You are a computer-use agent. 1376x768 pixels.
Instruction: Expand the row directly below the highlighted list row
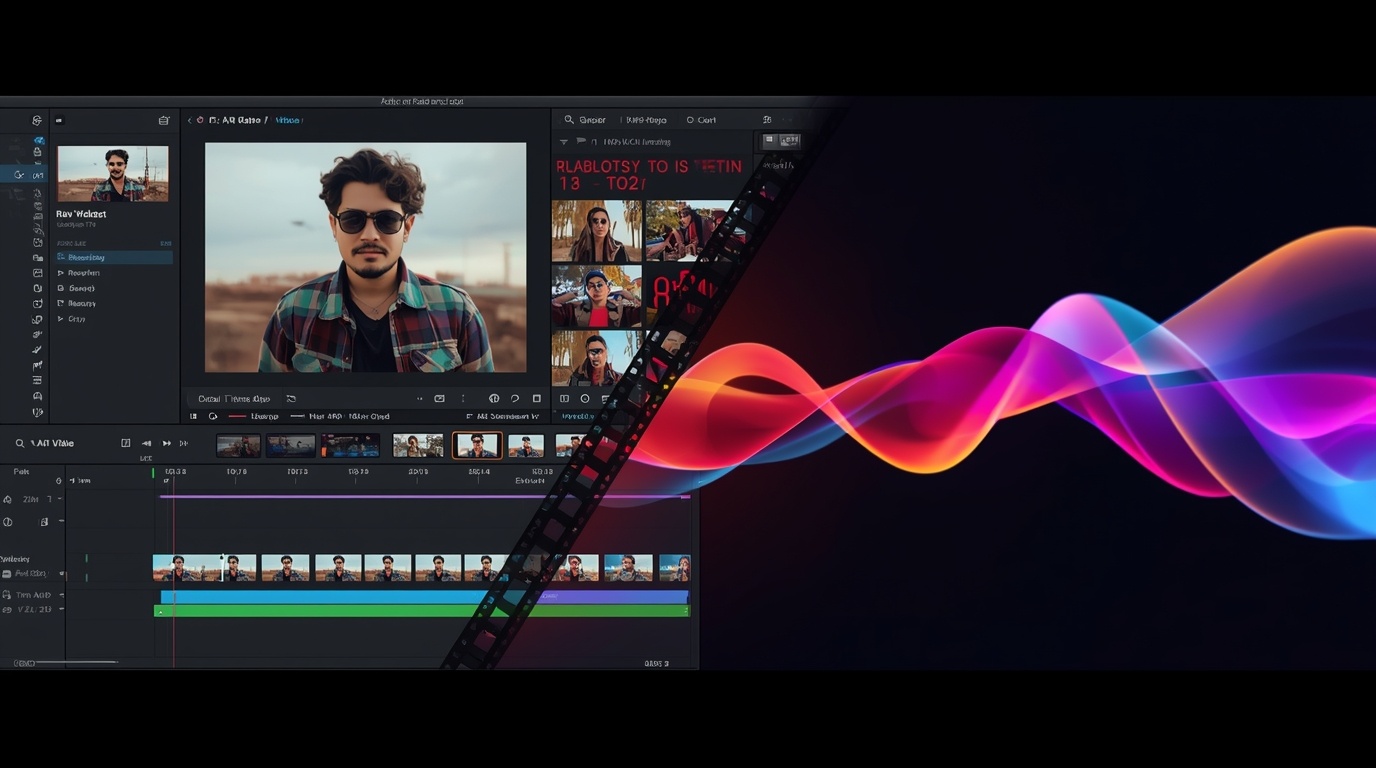coord(79,273)
